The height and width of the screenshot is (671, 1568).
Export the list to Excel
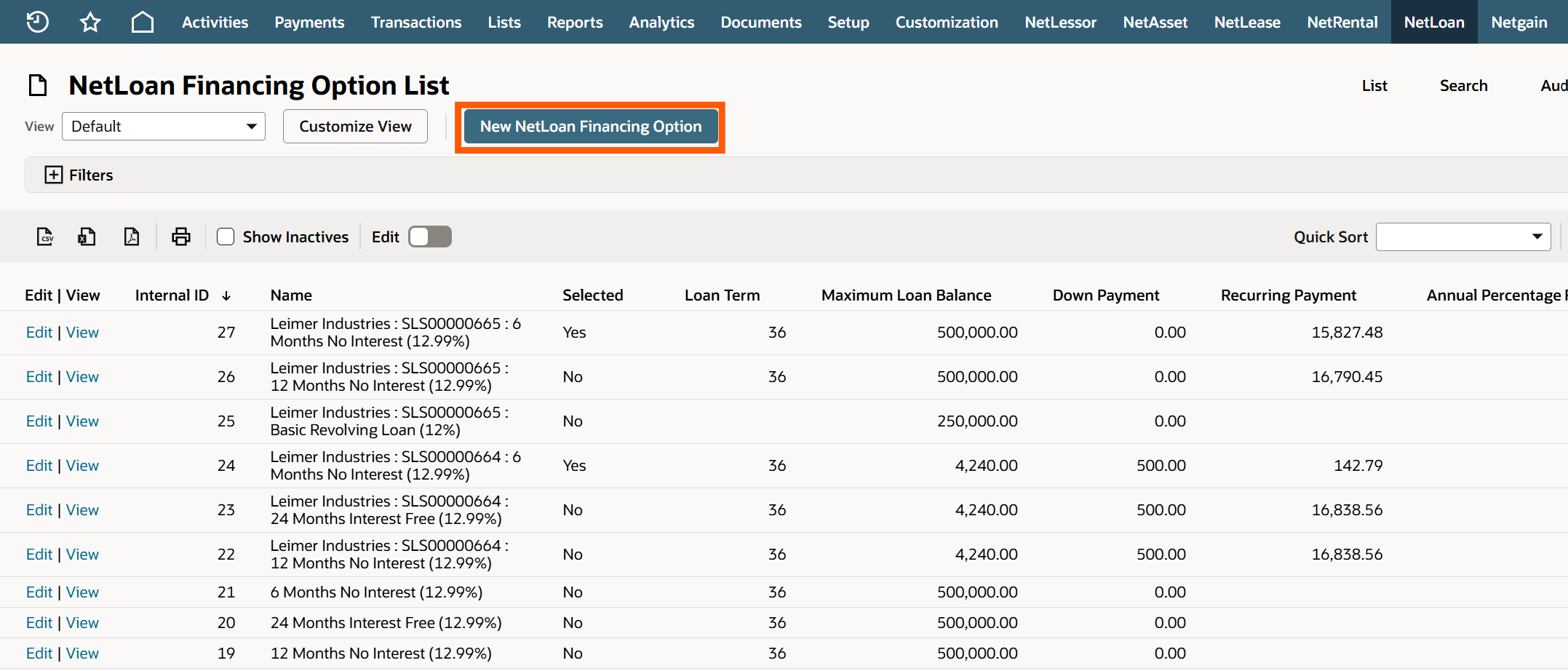[87, 237]
